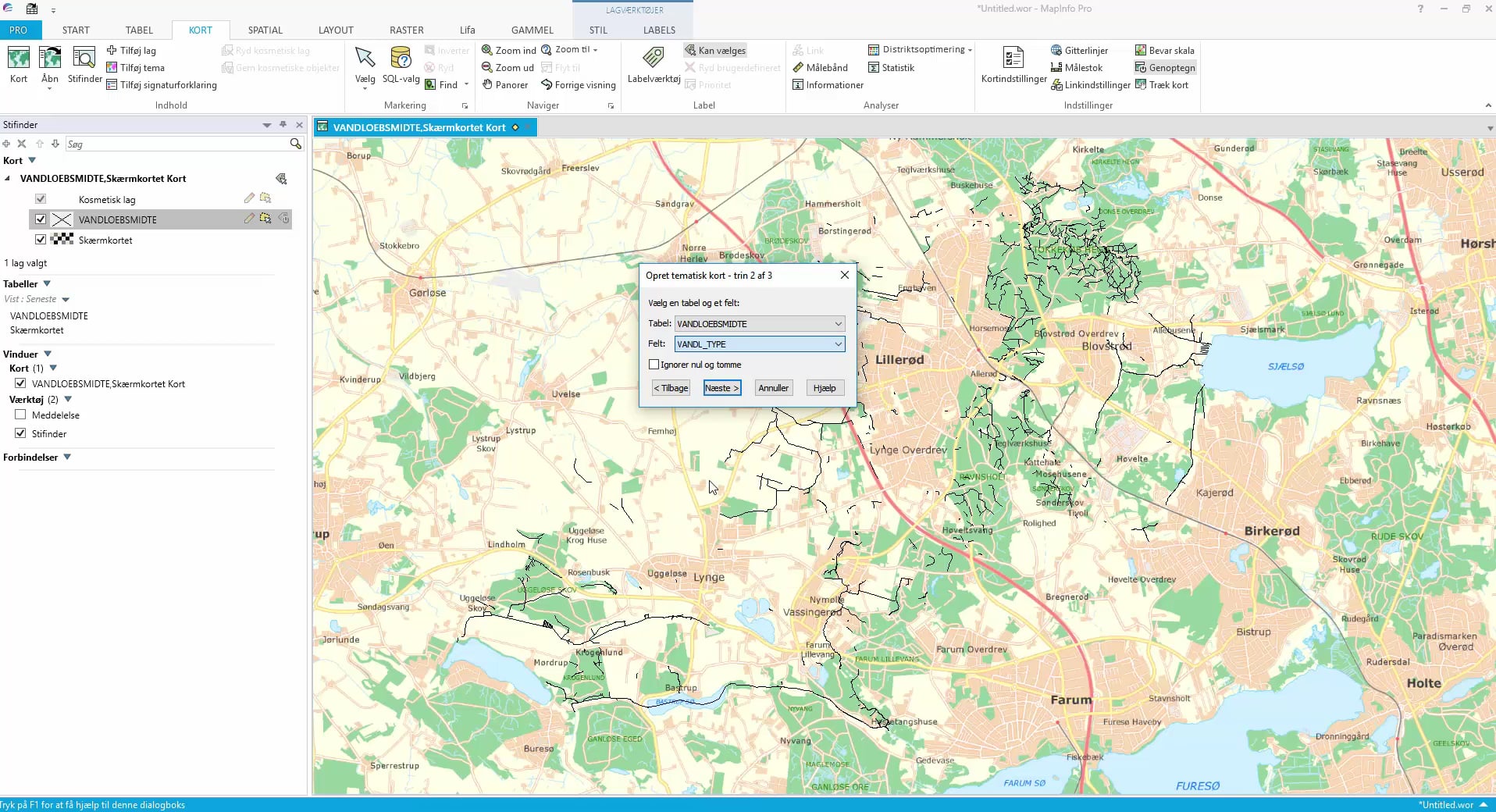Click Næste in the thematic map dialog
Screen dimensions: 1496x812
pos(721,387)
